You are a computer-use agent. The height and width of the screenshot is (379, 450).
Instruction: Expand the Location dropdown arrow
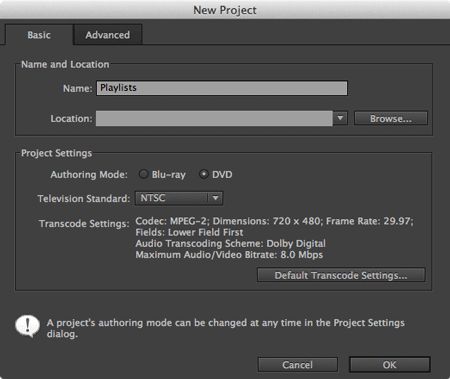click(x=340, y=118)
